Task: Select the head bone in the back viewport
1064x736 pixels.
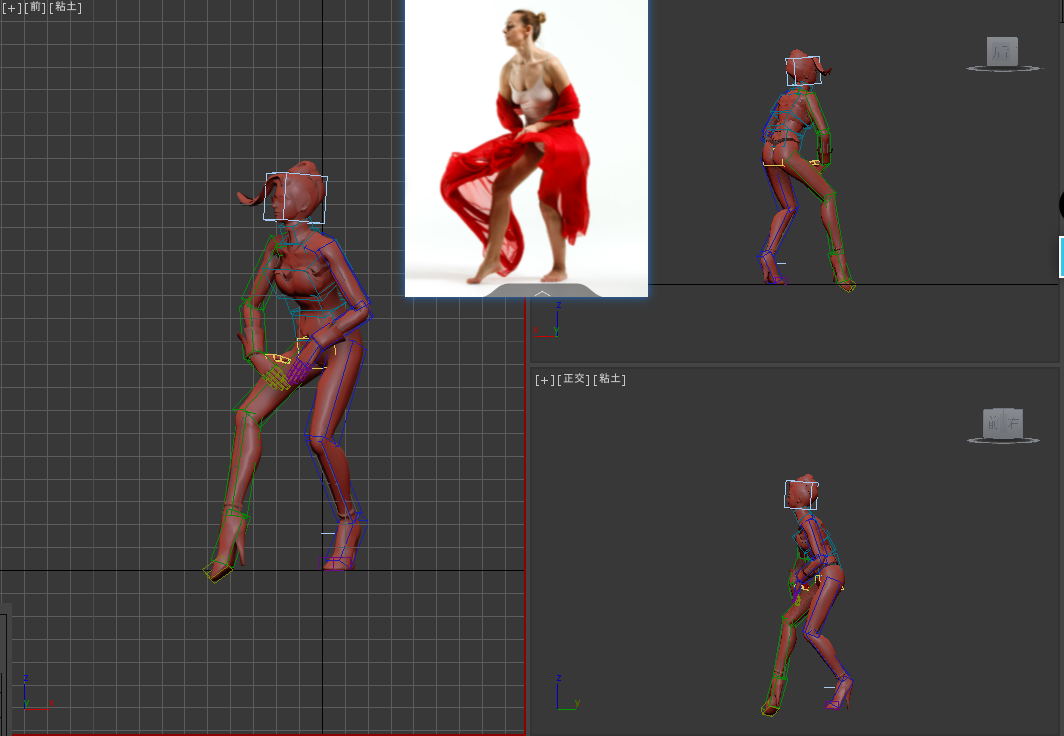Action: pos(803,71)
